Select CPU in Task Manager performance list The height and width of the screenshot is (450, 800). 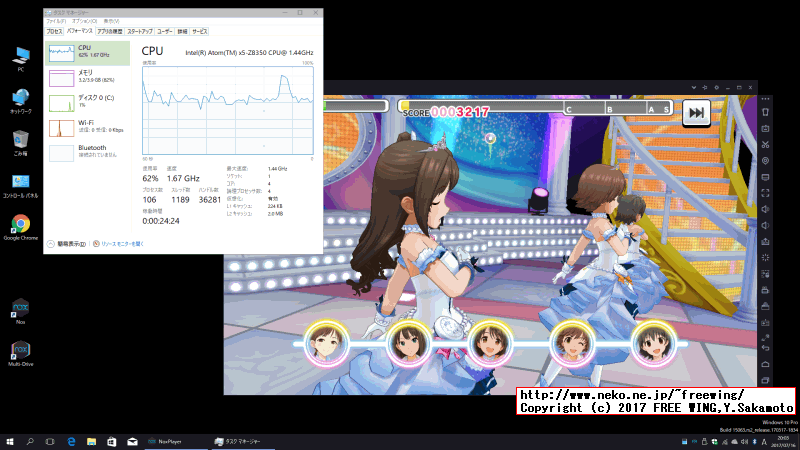click(87, 53)
